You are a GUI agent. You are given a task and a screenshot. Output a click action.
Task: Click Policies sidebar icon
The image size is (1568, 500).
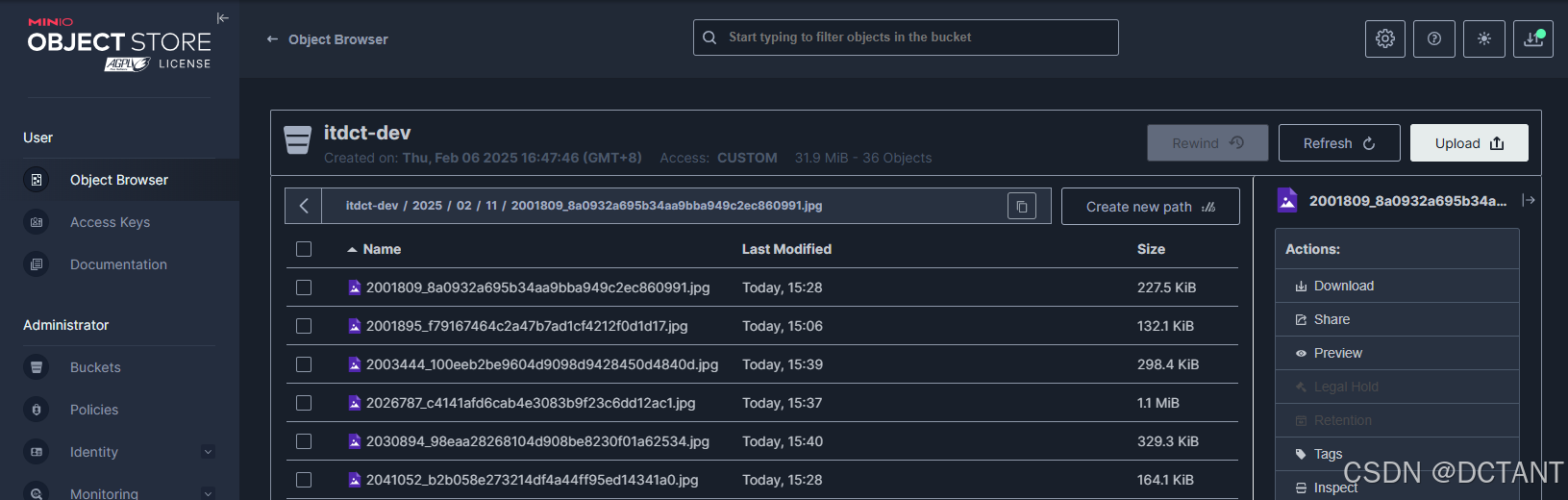pos(37,410)
